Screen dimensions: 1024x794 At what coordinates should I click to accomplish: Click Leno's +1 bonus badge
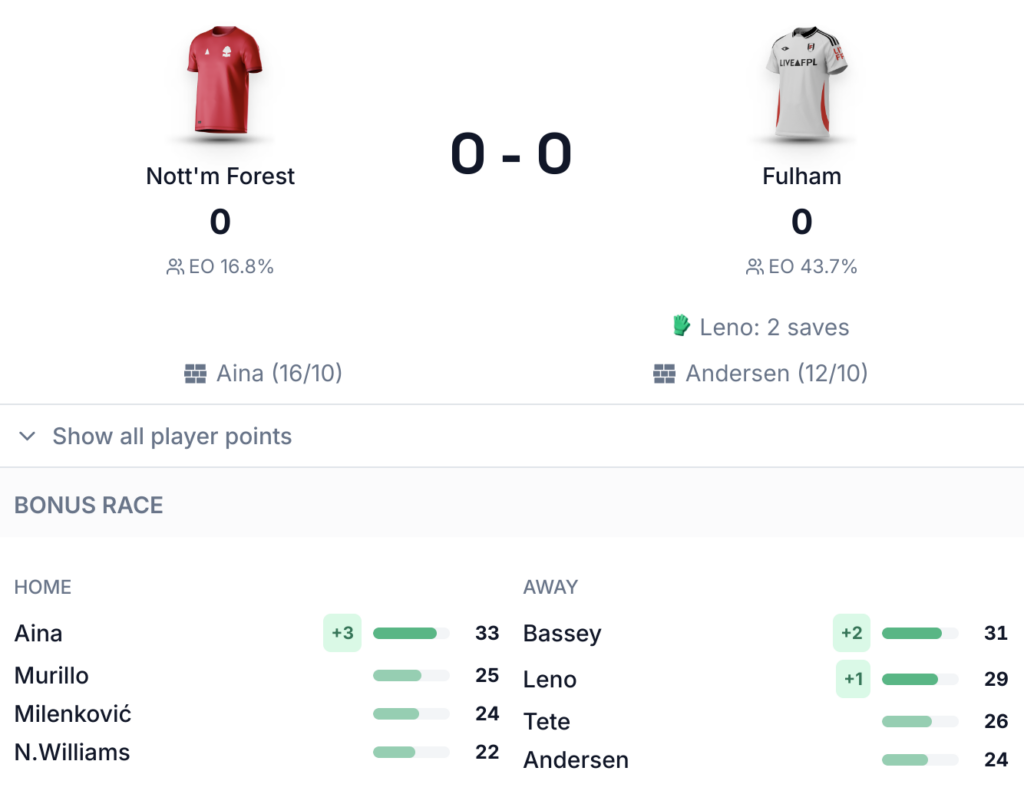pos(853,679)
